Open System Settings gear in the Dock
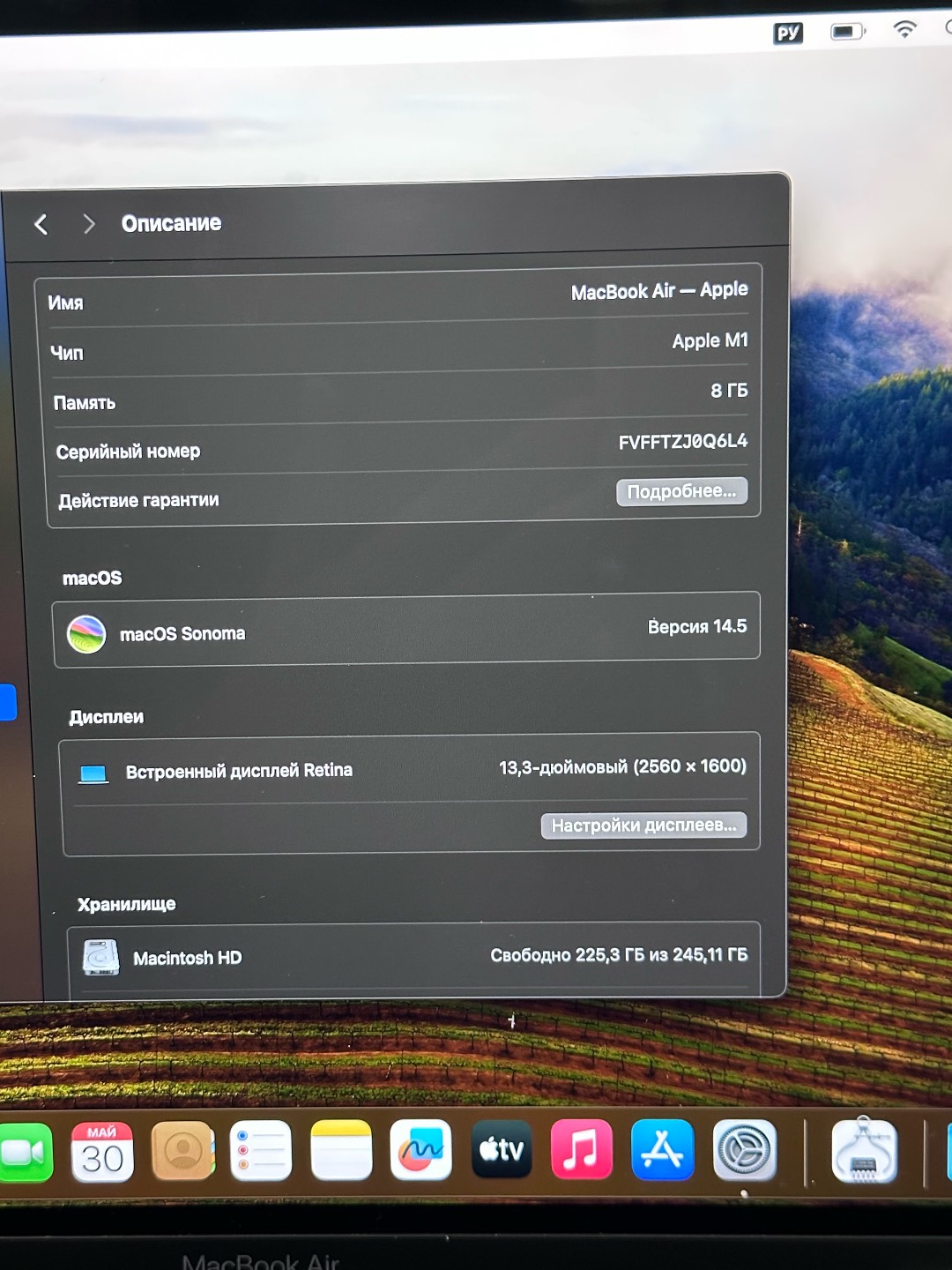 (745, 1150)
